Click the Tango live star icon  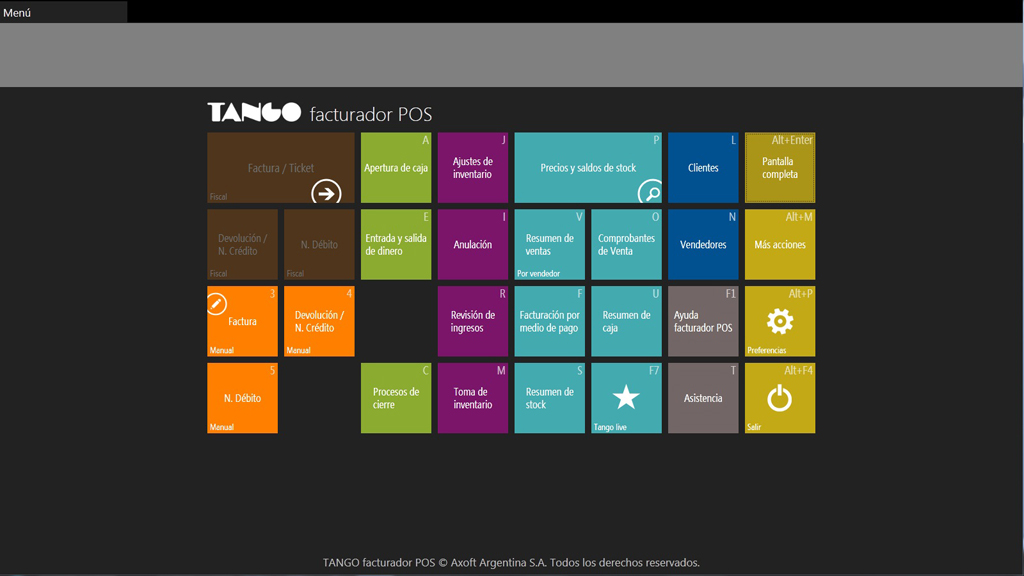click(x=626, y=397)
